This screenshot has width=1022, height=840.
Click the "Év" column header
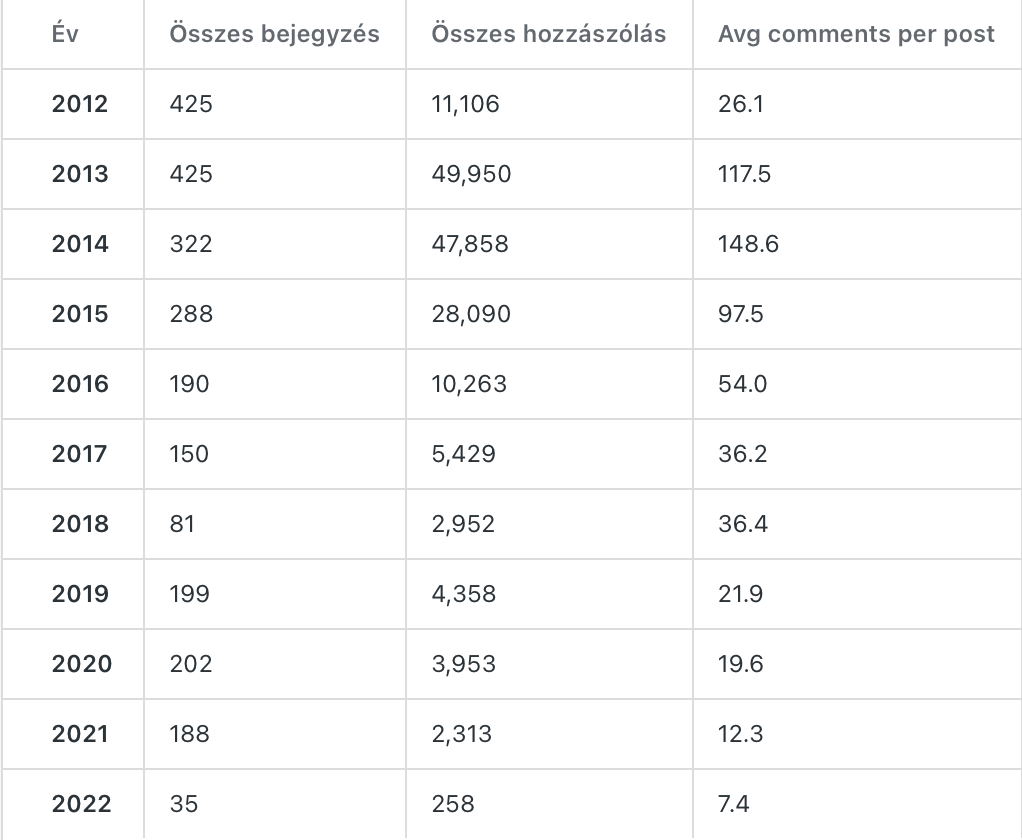tap(65, 34)
